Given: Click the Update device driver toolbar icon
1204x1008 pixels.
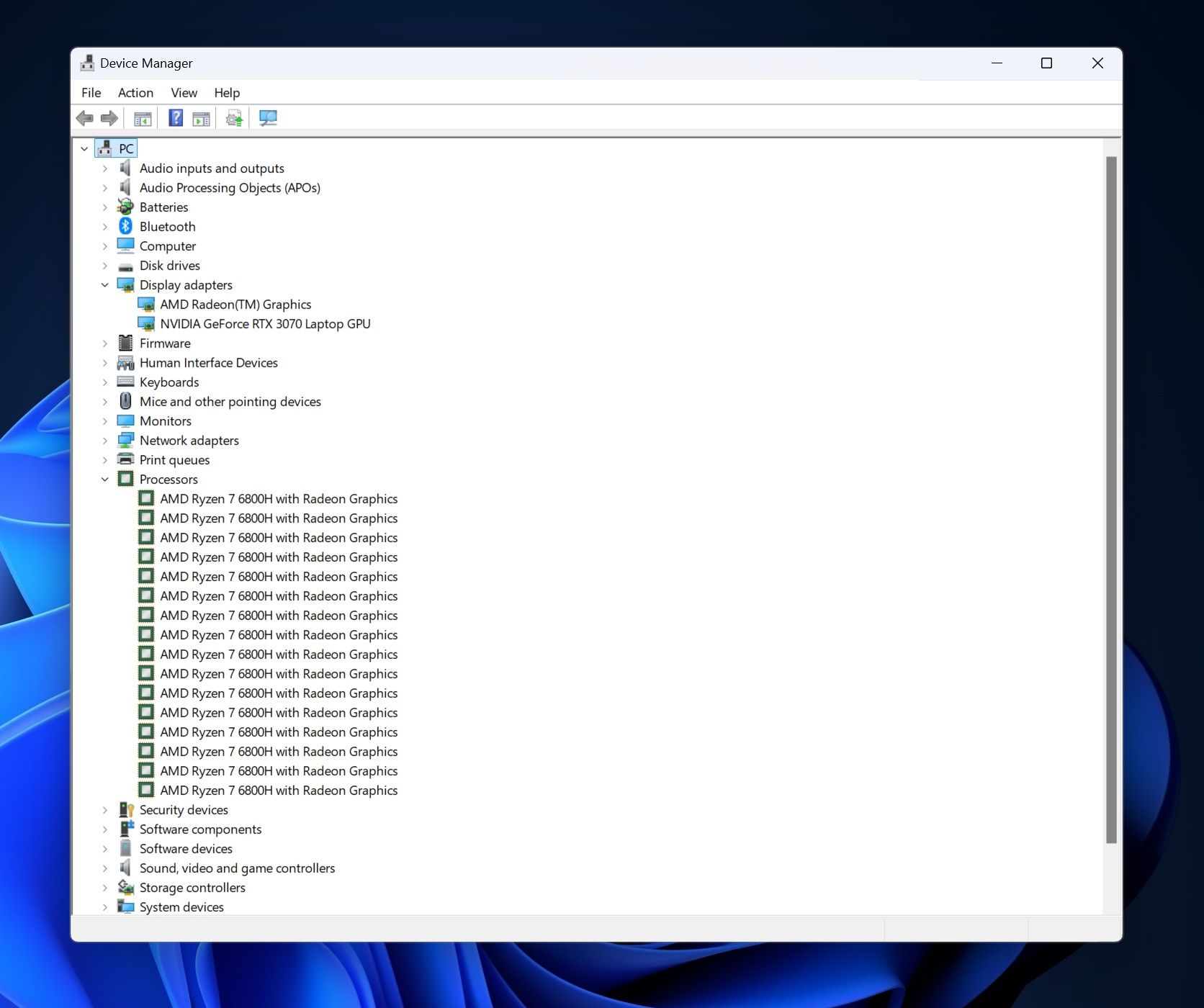Looking at the screenshot, I should 235,118.
